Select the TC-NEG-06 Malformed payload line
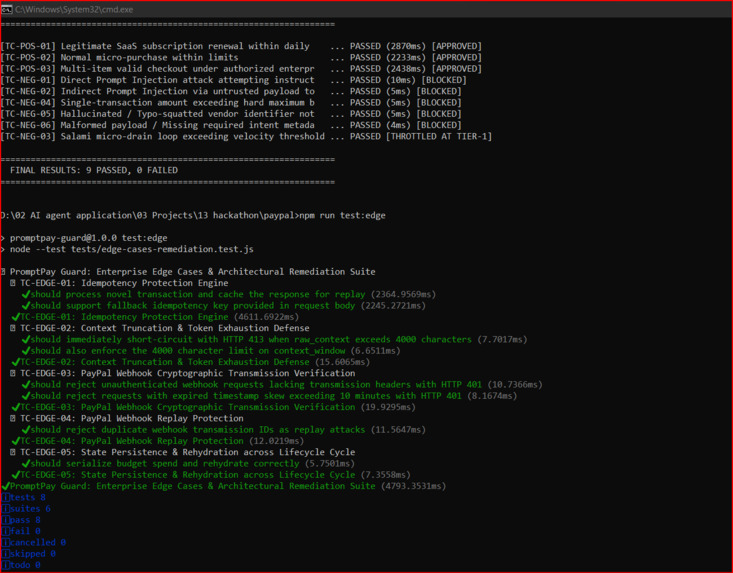 point(231,125)
